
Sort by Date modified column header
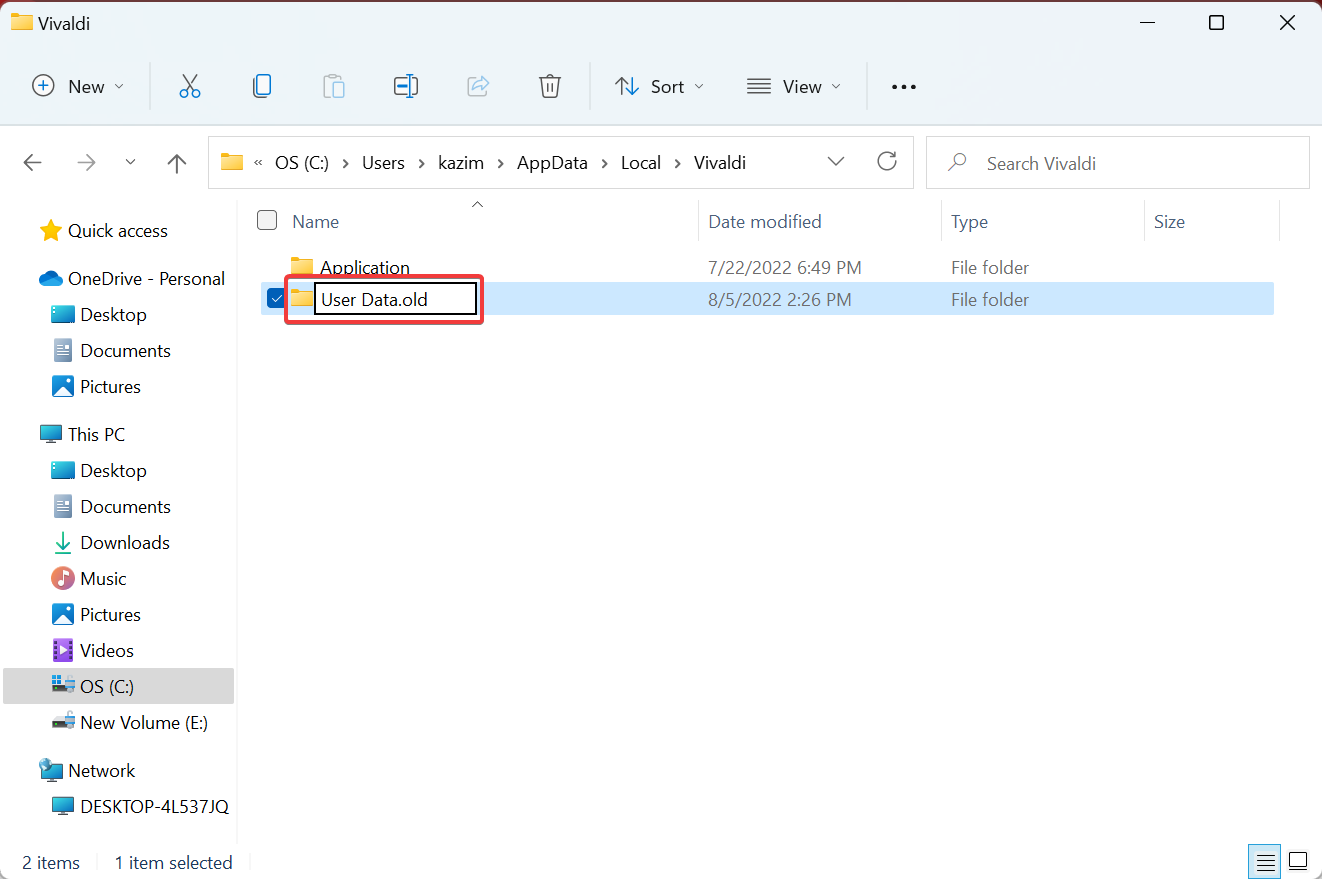click(765, 221)
